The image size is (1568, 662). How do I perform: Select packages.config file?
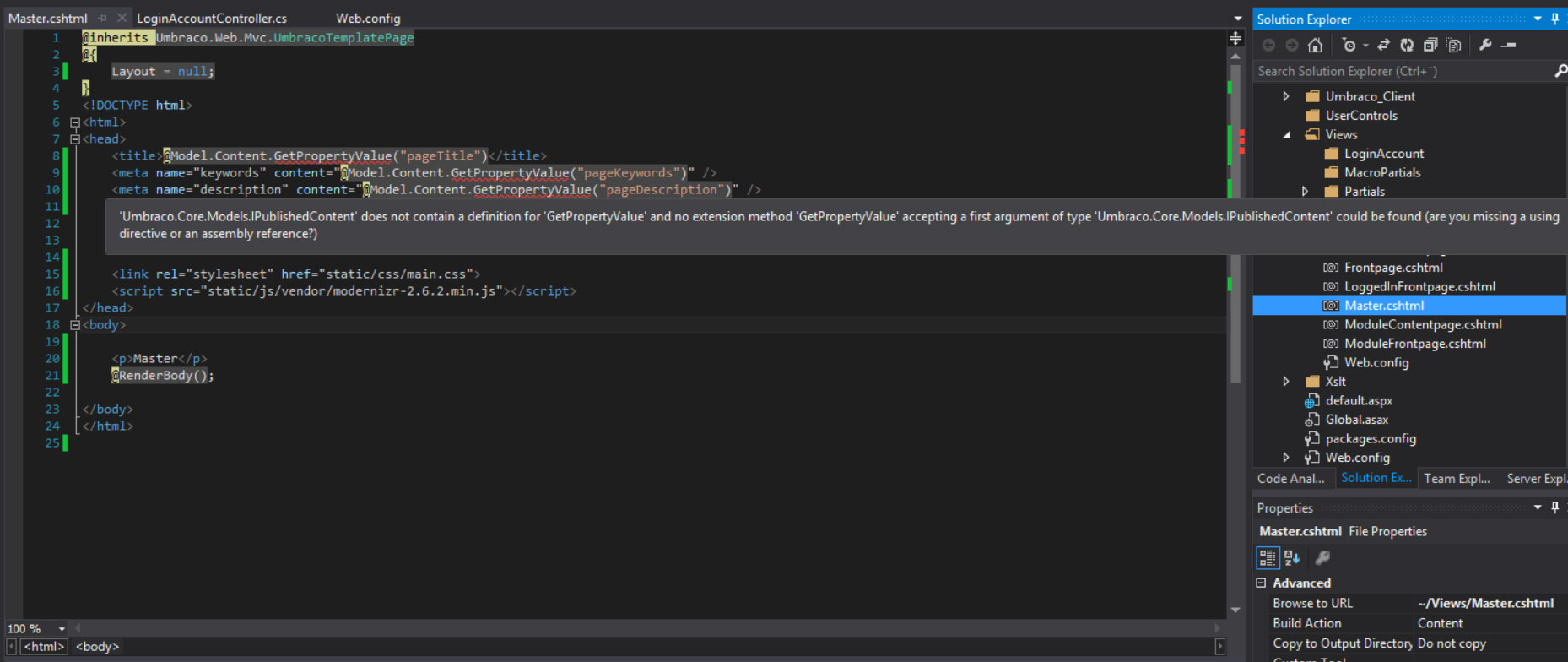pyautogui.click(x=1371, y=439)
